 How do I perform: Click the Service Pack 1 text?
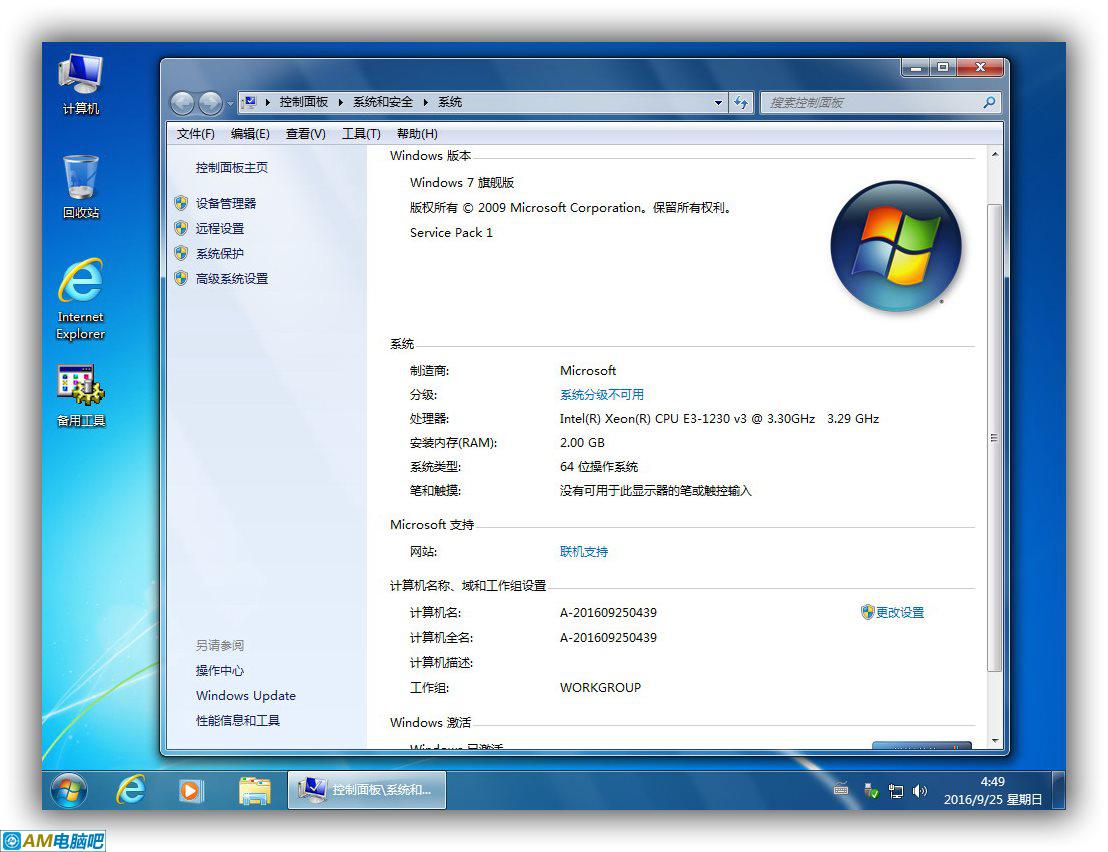pyautogui.click(x=451, y=232)
